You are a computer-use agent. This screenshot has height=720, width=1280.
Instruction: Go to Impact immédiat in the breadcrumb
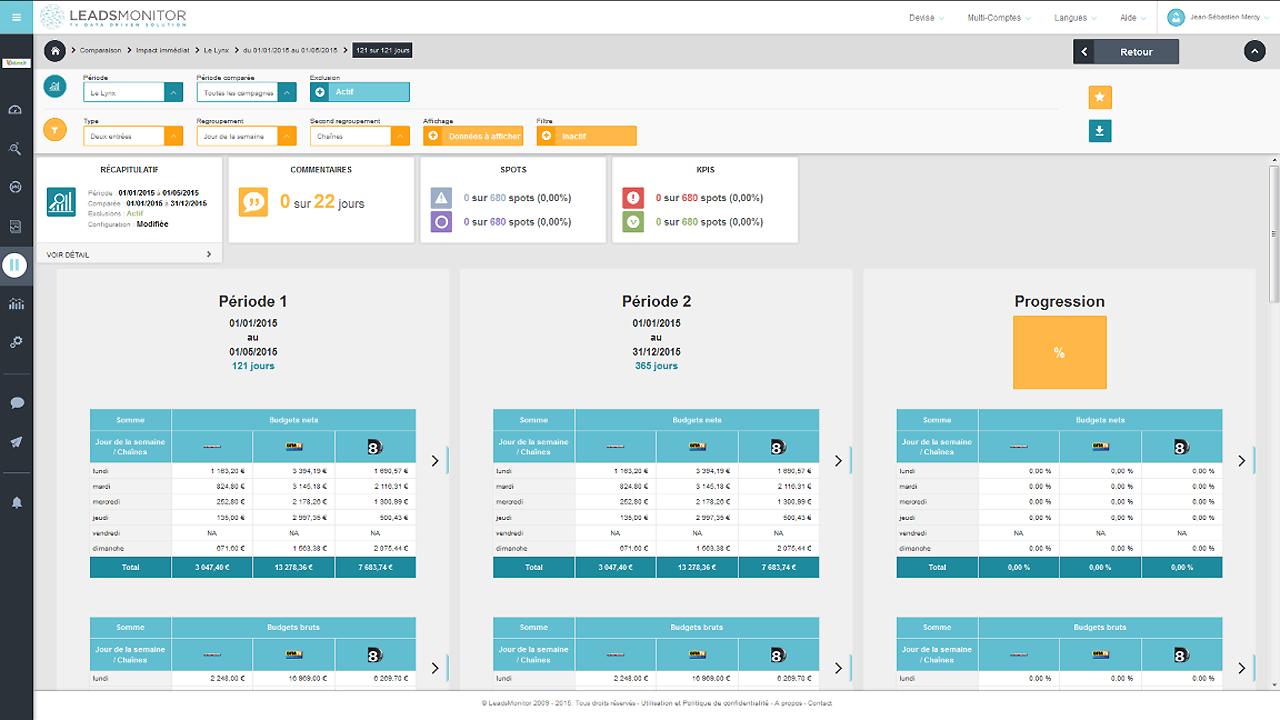click(161, 50)
